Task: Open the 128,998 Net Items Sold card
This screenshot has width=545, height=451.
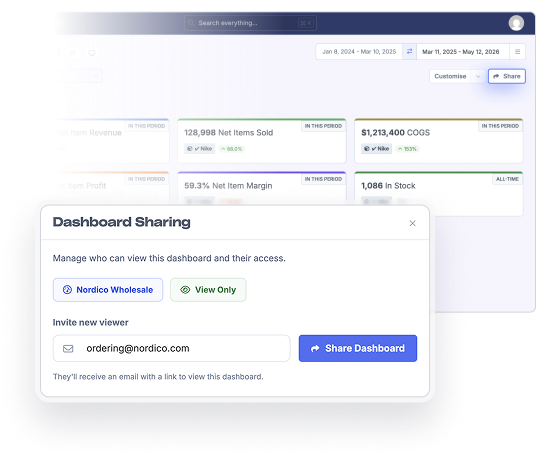Action: tap(262, 141)
